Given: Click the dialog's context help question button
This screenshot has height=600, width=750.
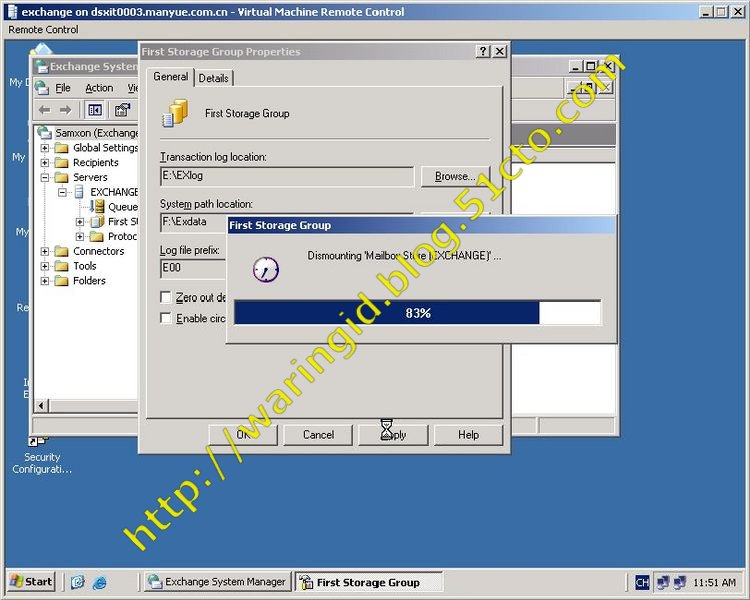Looking at the screenshot, I should point(483,51).
